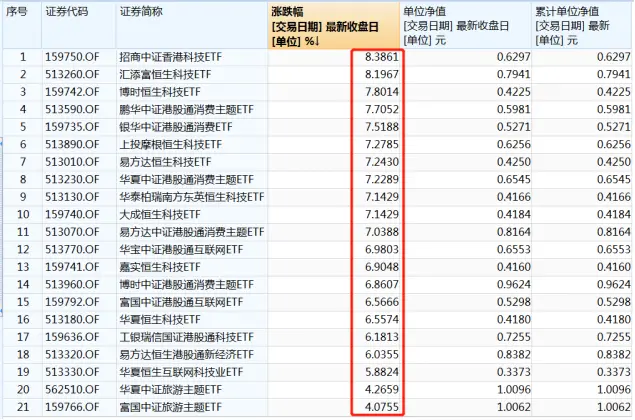The width and height of the screenshot is (635, 420).
Task: Click the 6.9803 change value
Action: [x=381, y=249]
